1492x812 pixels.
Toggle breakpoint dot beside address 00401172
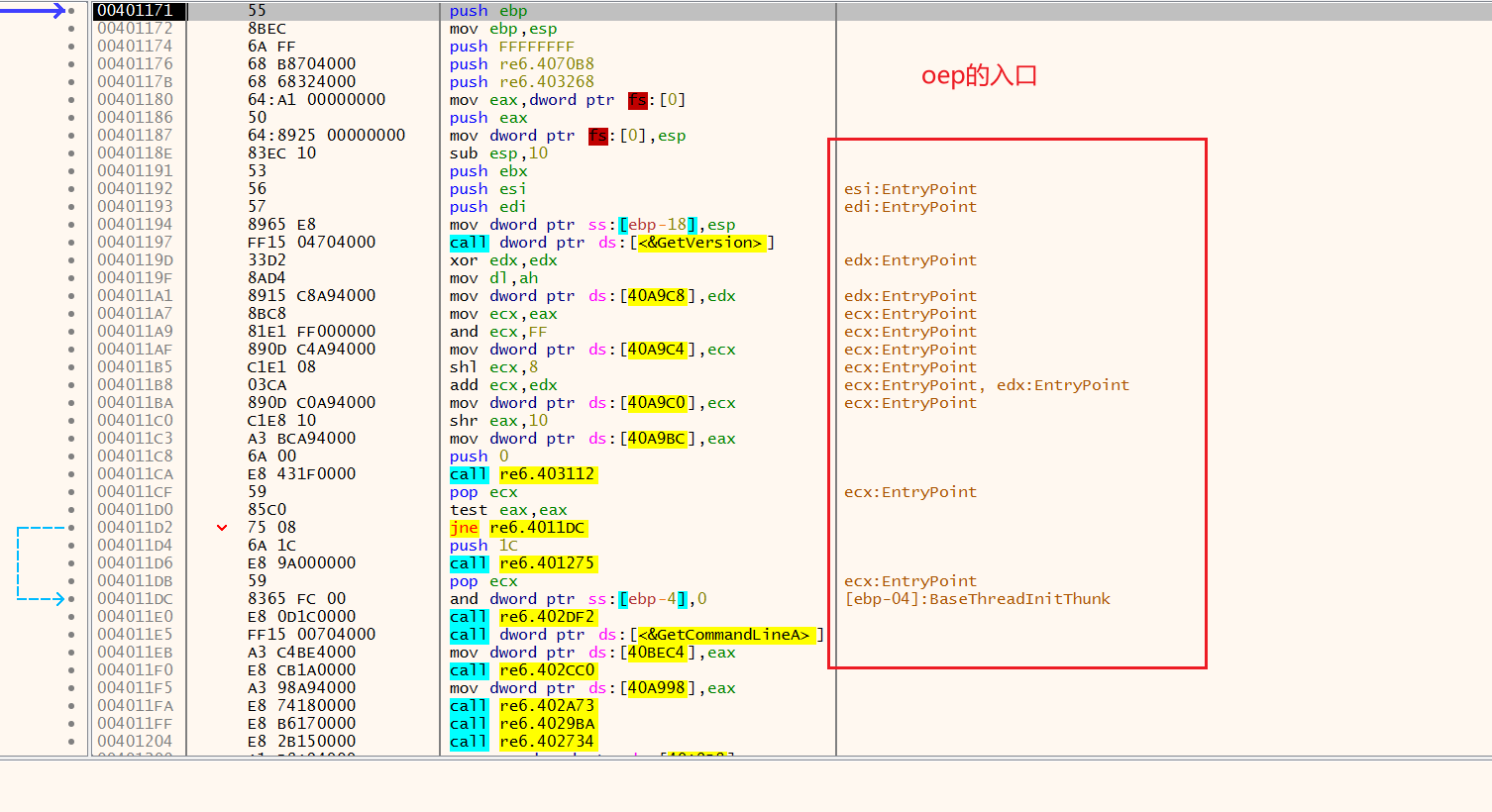click(71, 29)
